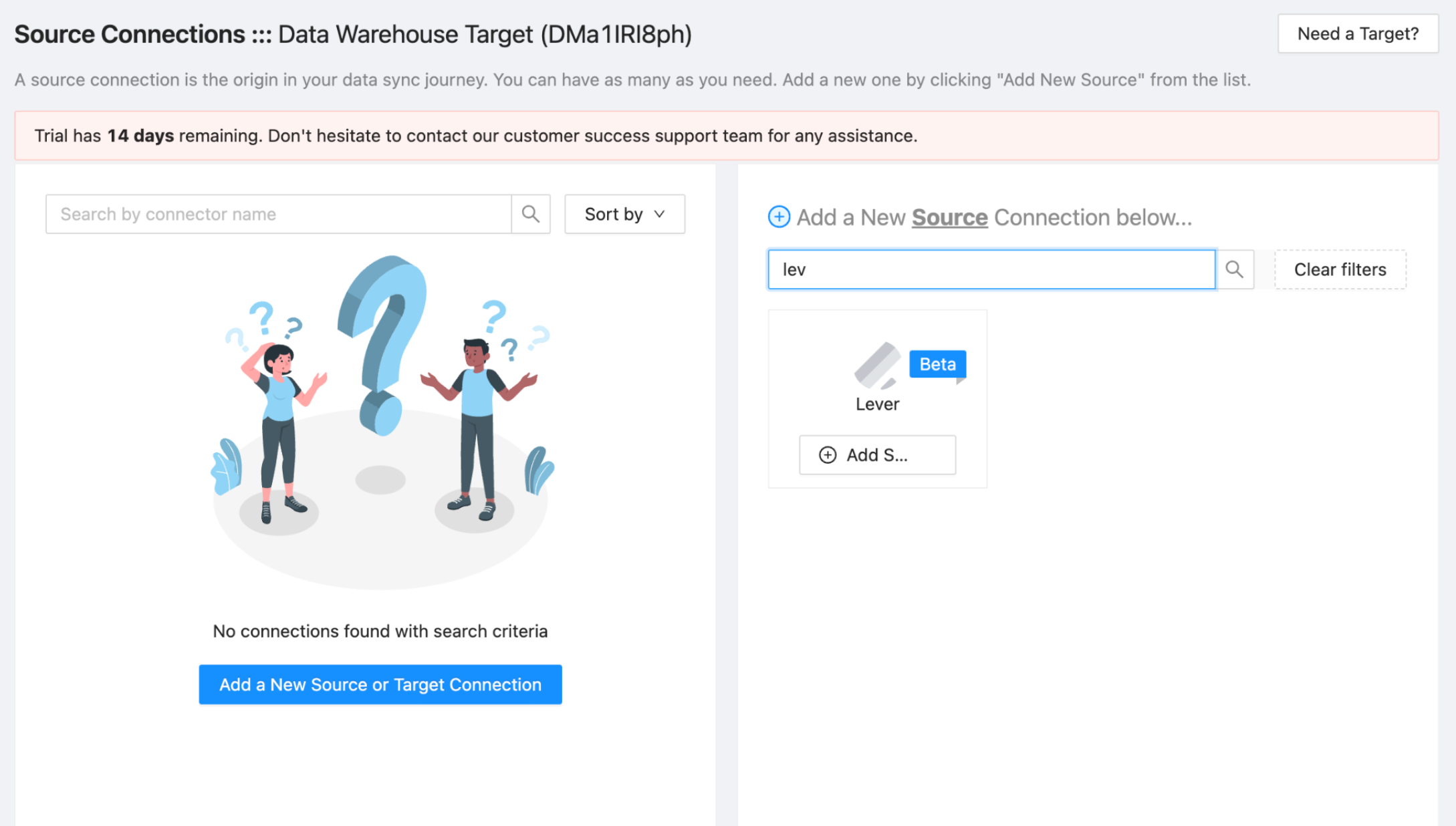Click the plus icon inside the "Add S..." button
The image size is (1456, 826).
[x=828, y=454]
